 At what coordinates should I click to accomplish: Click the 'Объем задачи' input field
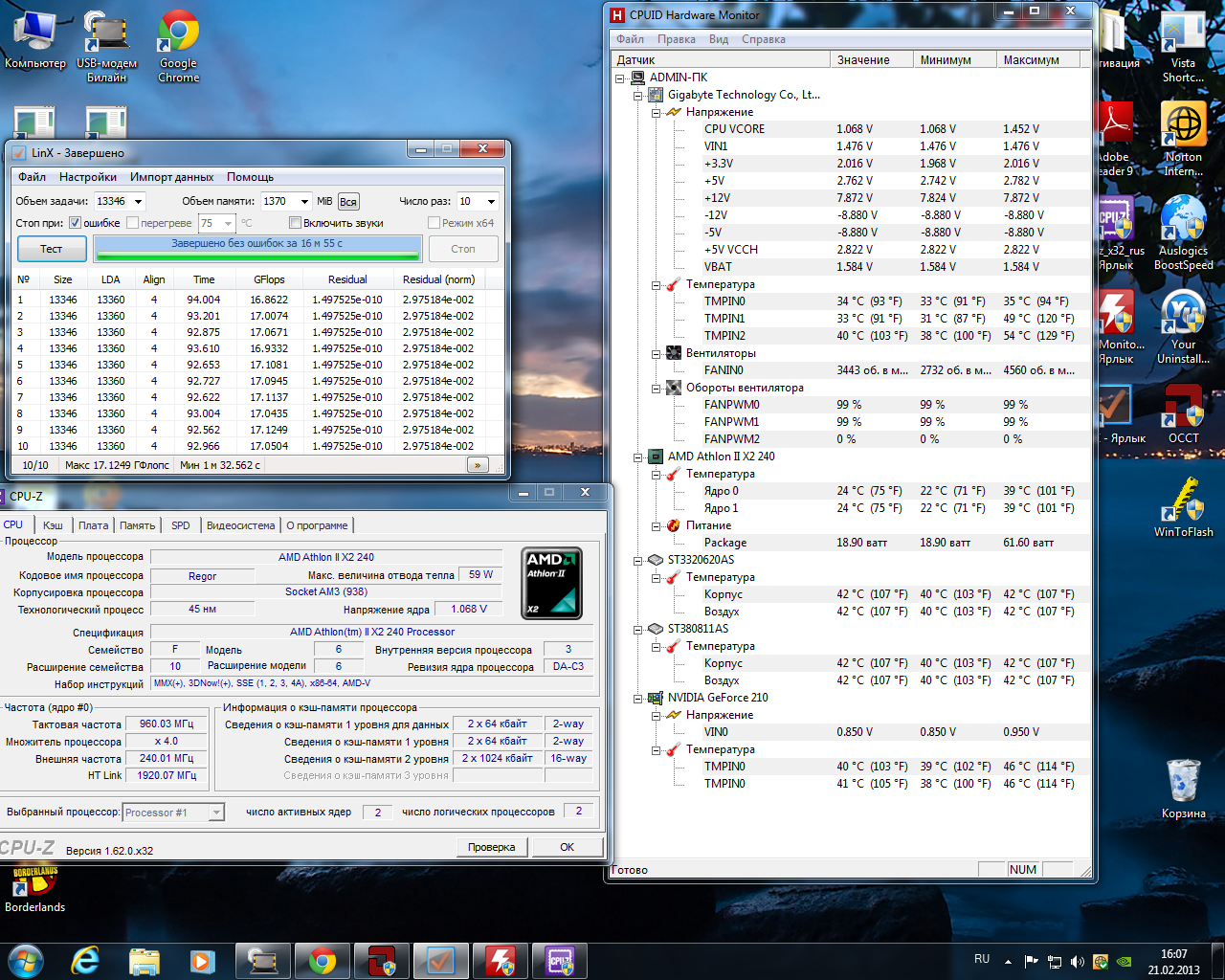pyautogui.click(x=111, y=201)
